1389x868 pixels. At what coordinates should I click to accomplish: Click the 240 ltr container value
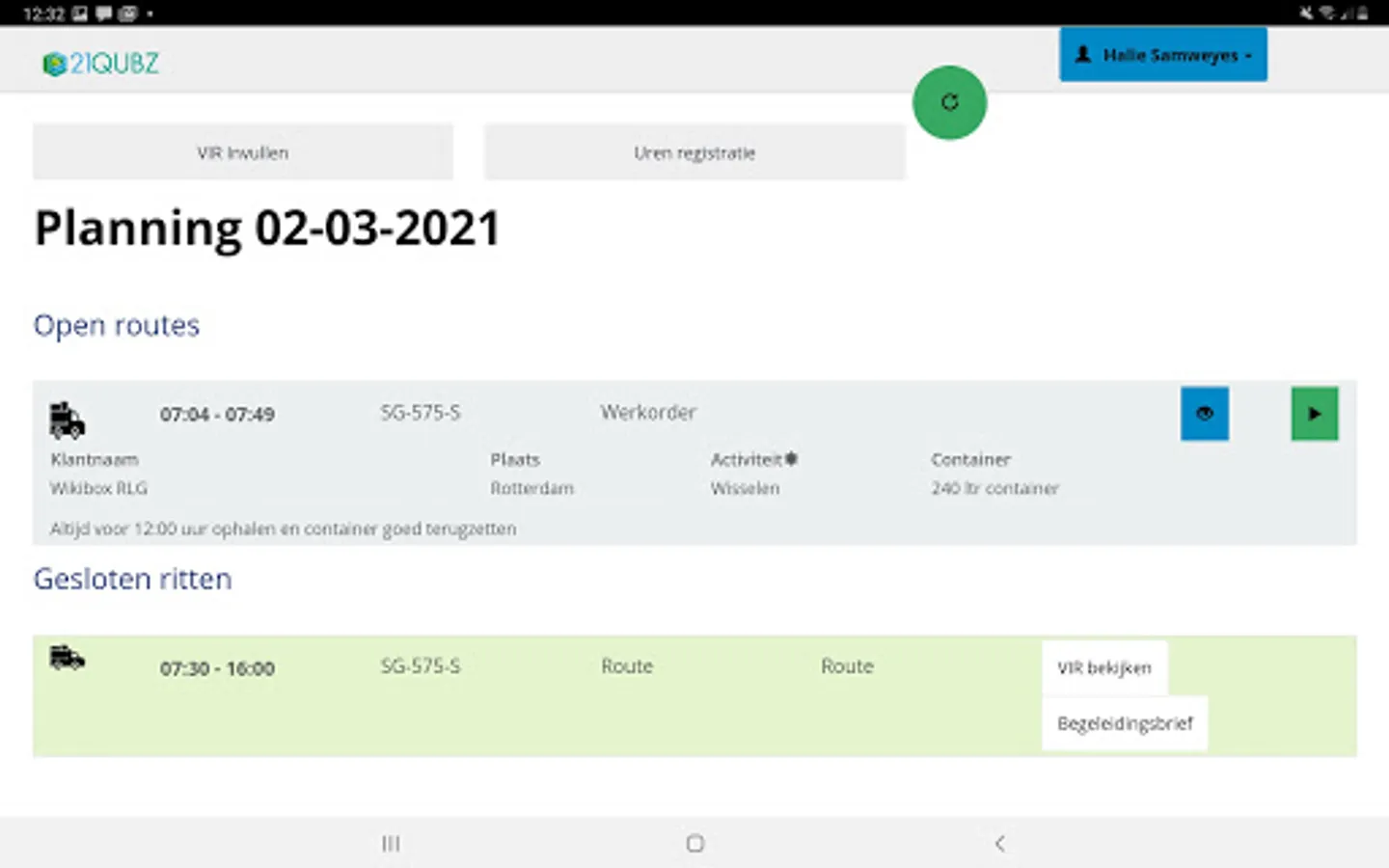[994, 488]
